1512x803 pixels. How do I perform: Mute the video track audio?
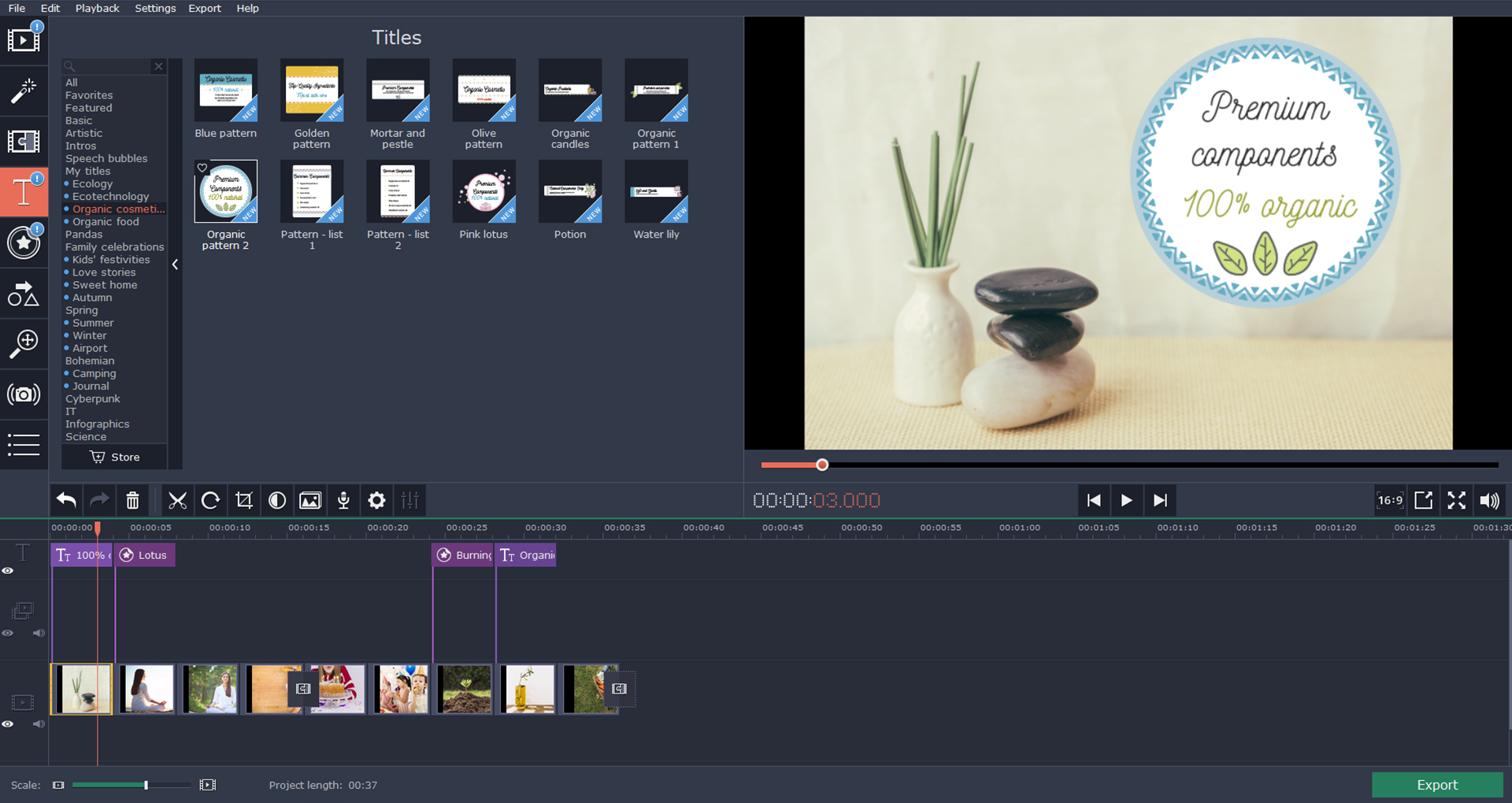[x=39, y=724]
